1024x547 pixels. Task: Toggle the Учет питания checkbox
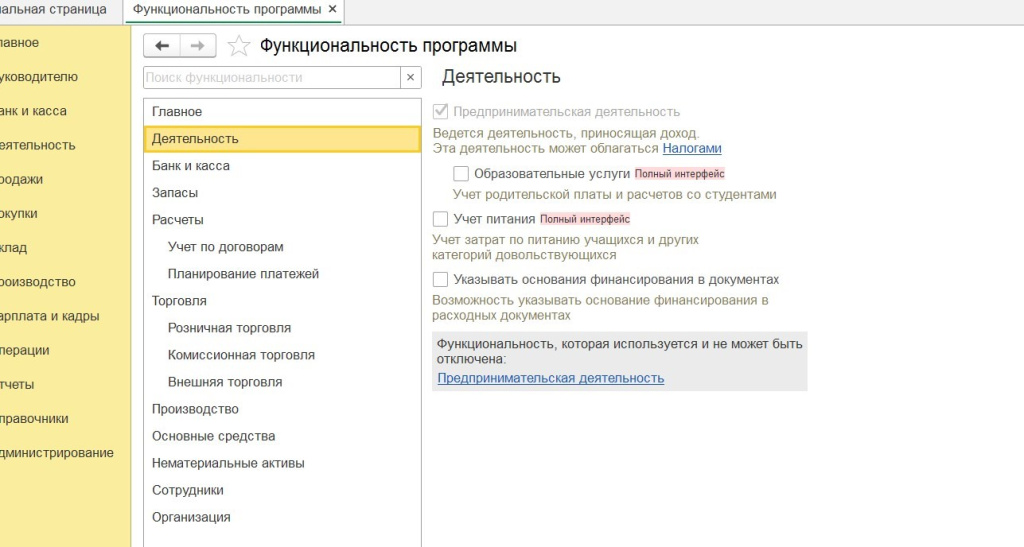[440, 219]
